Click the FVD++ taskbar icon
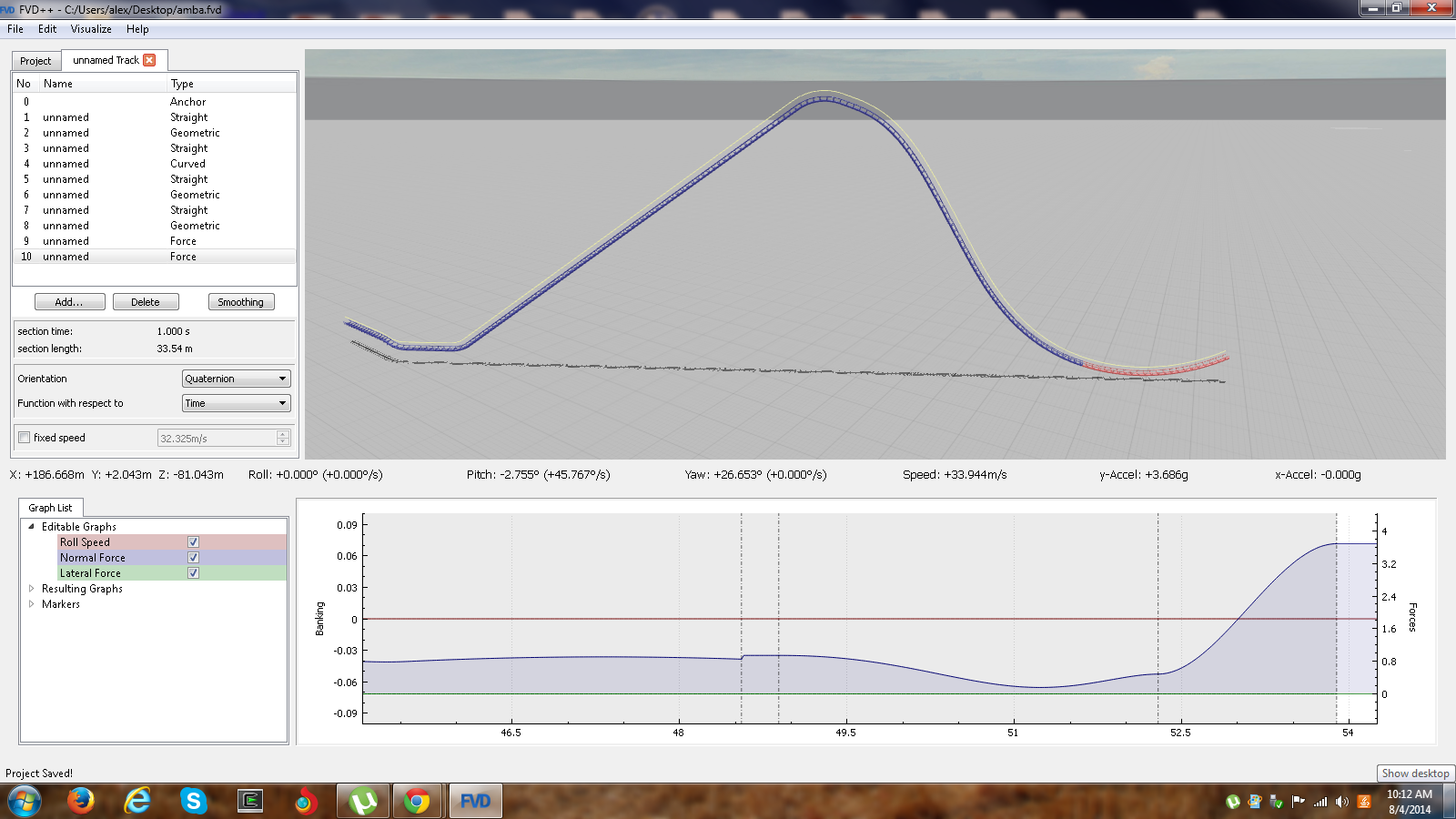Image resolution: width=1456 pixels, height=819 pixels. (x=475, y=801)
